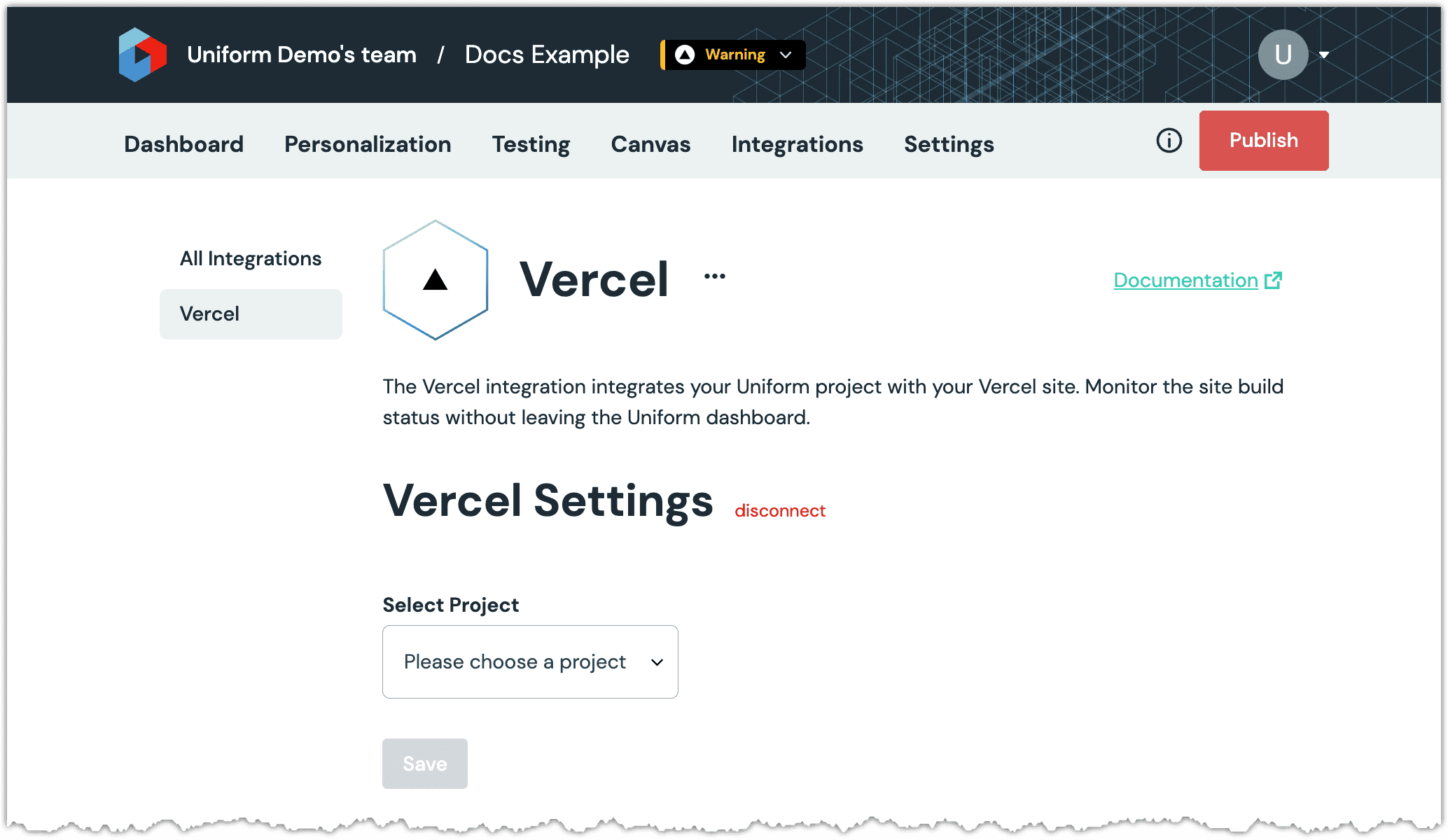The height and width of the screenshot is (840, 1448).
Task: Click the Integrations navigation menu item
Action: (x=798, y=144)
